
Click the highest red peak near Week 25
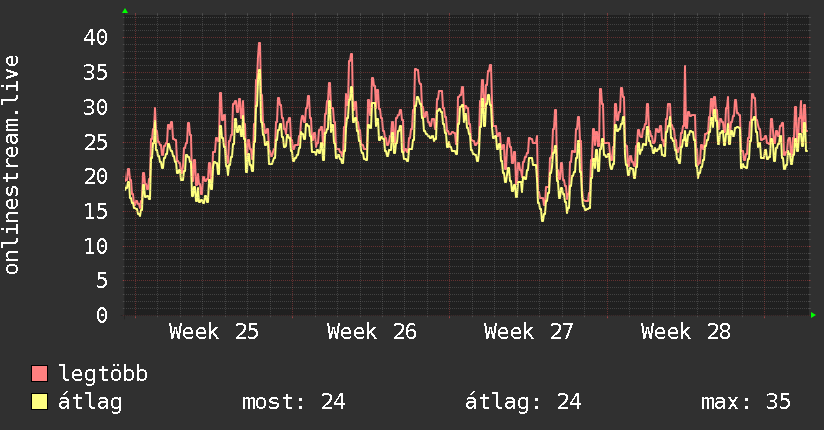(x=259, y=44)
